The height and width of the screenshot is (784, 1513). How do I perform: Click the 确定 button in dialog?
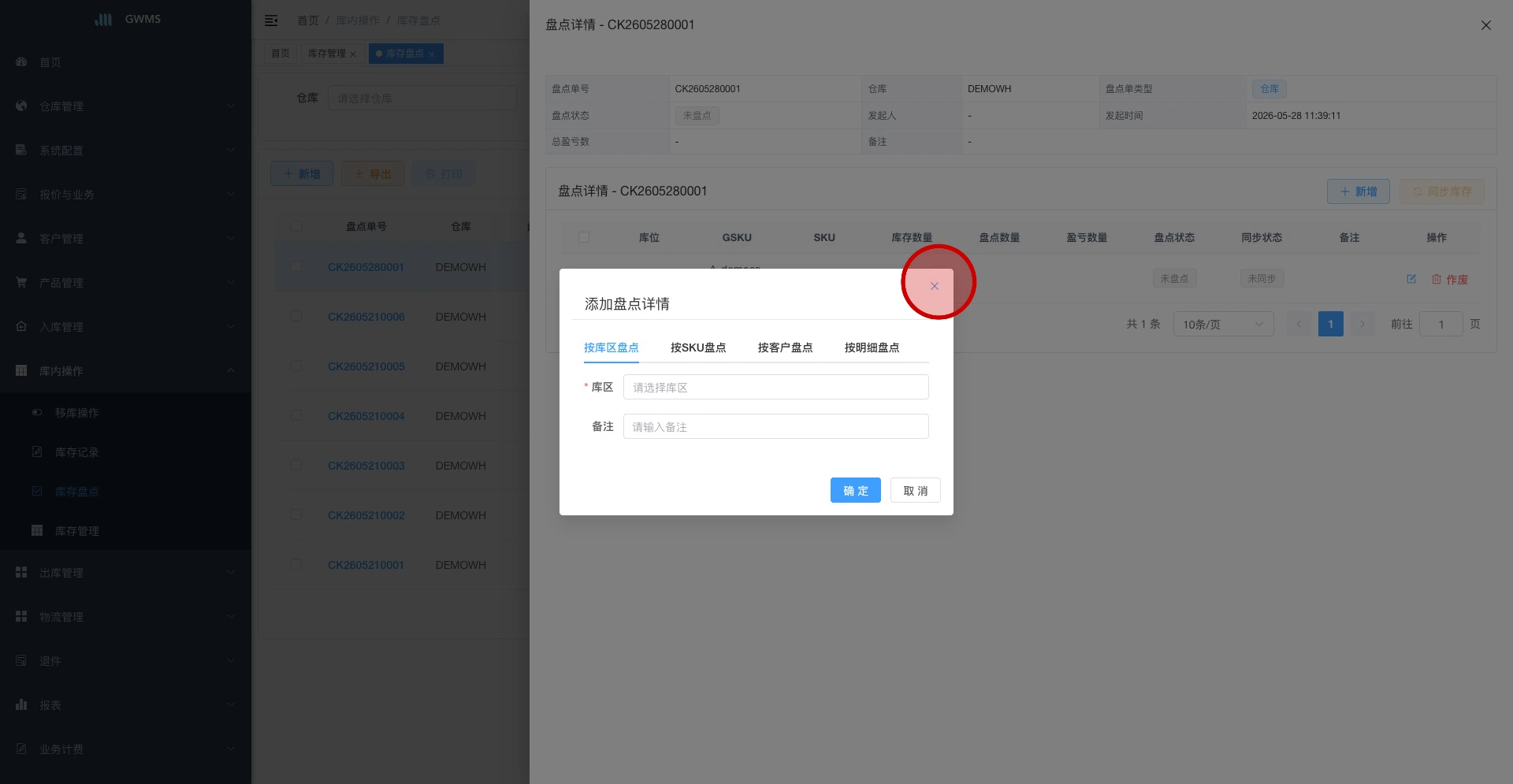[855, 490]
